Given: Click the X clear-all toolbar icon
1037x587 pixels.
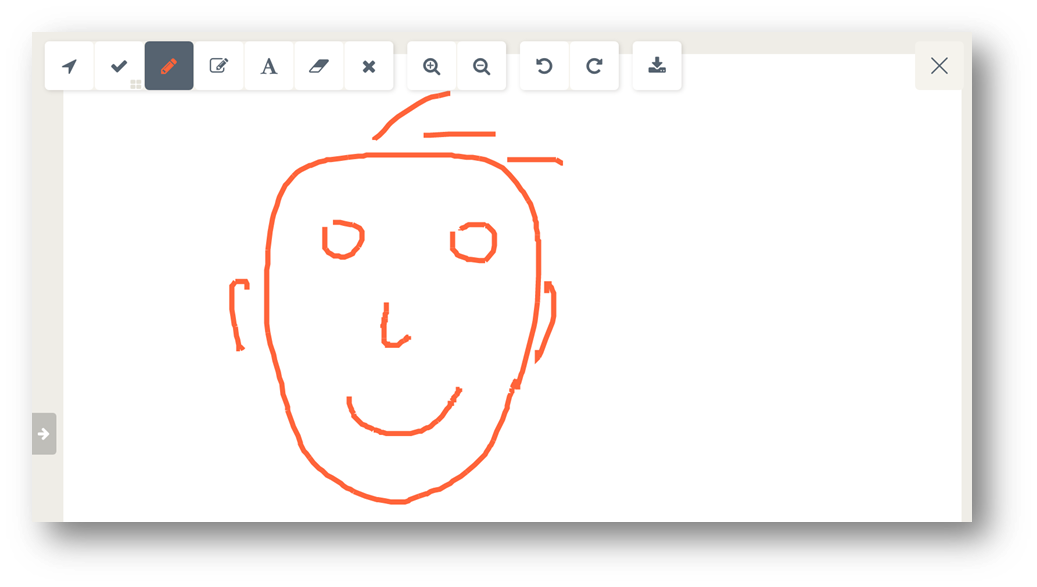Looking at the screenshot, I should click(369, 66).
